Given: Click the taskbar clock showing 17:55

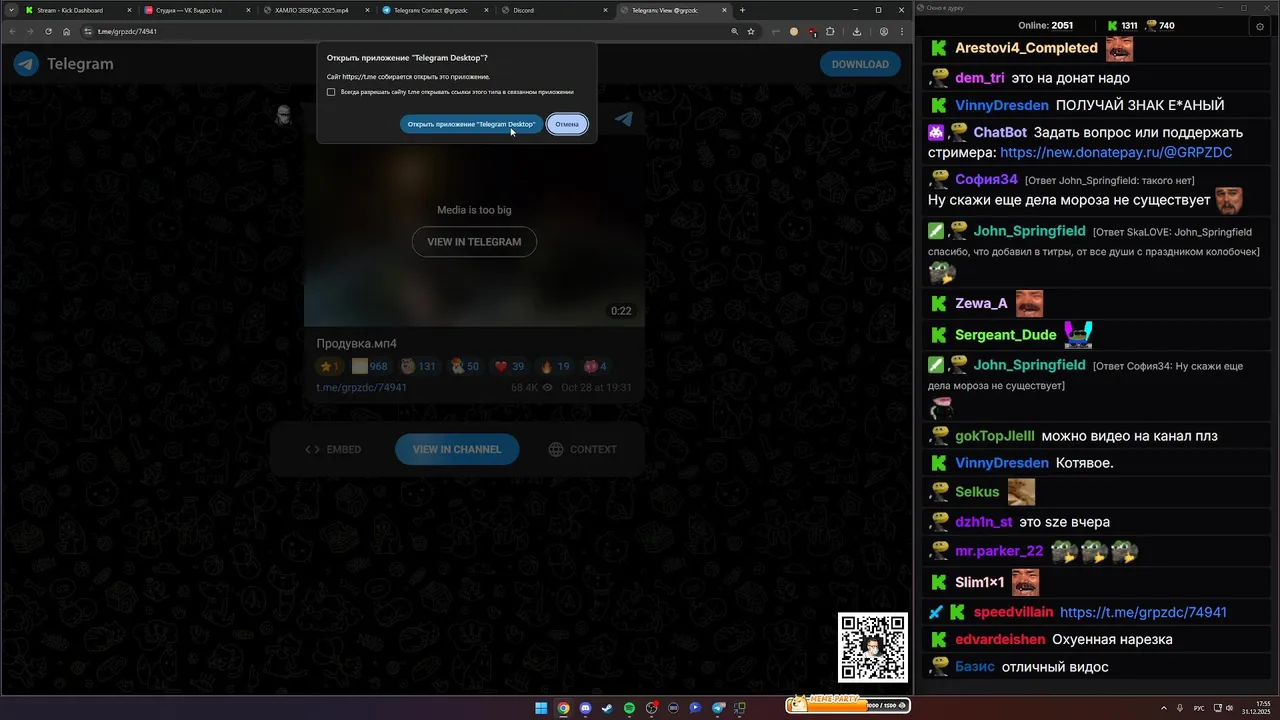Looking at the screenshot, I should coord(1255,708).
